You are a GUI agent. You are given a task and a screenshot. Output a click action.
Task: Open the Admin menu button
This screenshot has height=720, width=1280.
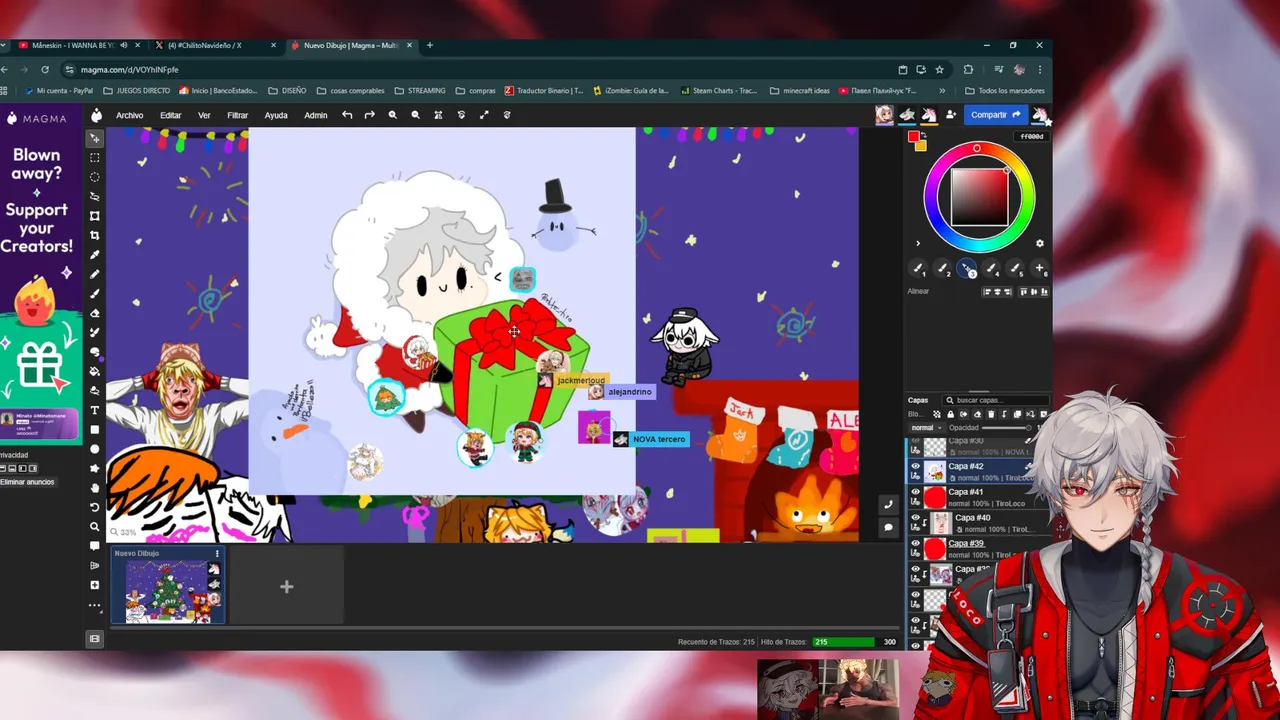coord(315,115)
